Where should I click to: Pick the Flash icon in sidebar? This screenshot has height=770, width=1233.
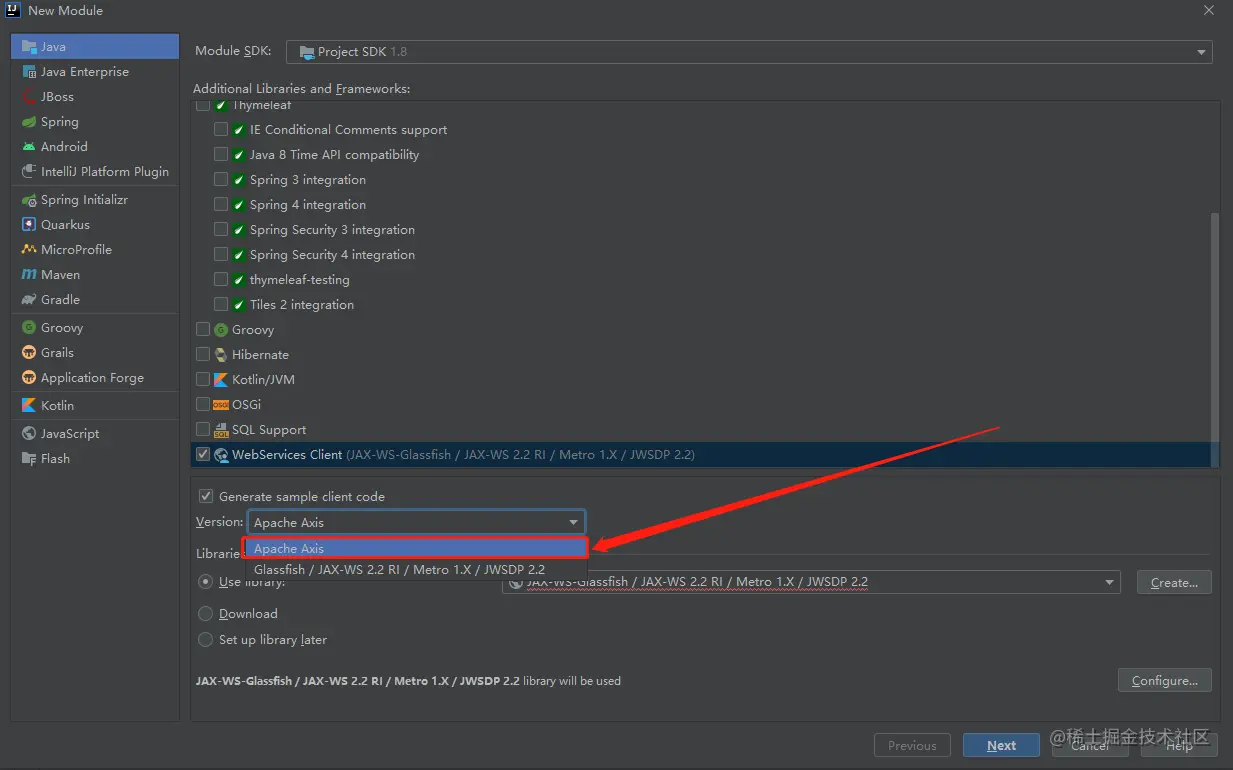(x=29, y=459)
